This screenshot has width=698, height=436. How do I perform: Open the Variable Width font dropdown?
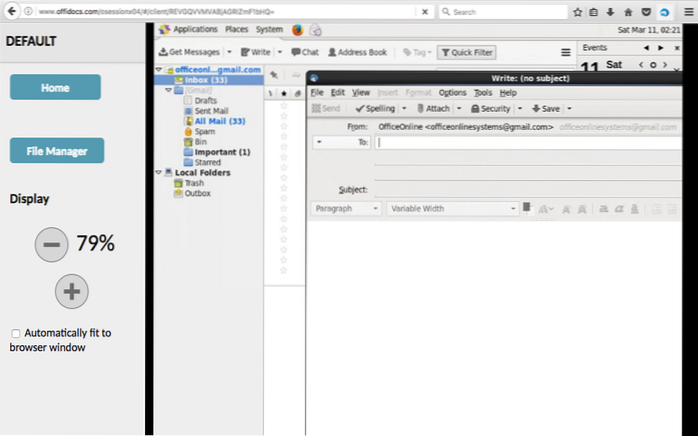tap(452, 208)
